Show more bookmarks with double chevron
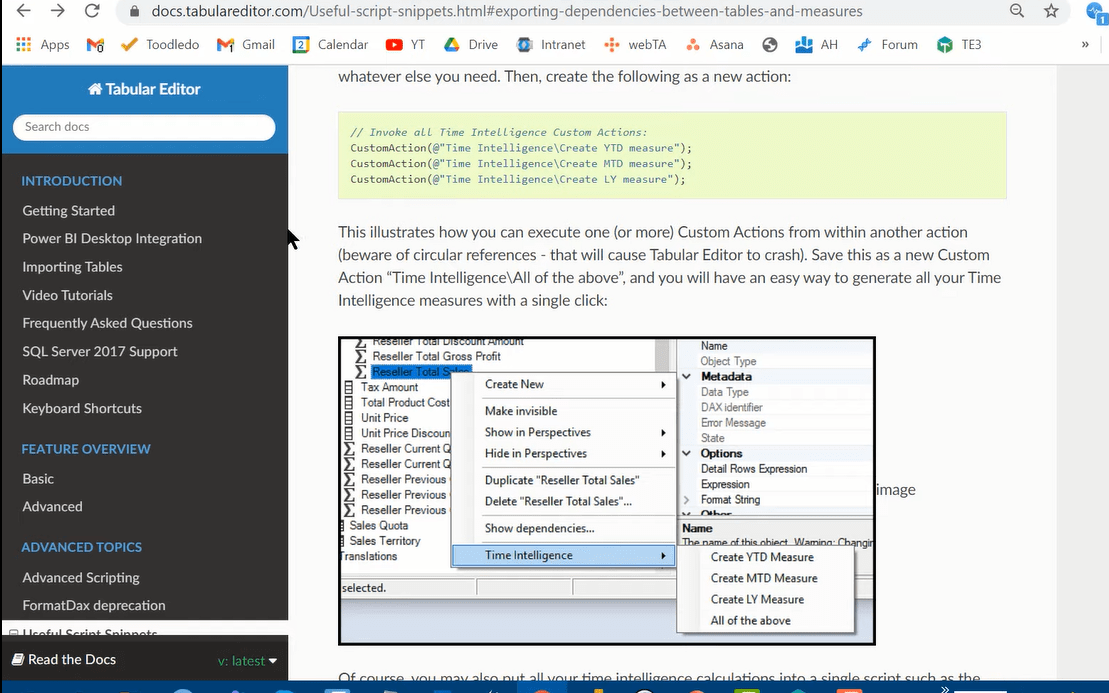The image size is (1109, 693). [1085, 45]
